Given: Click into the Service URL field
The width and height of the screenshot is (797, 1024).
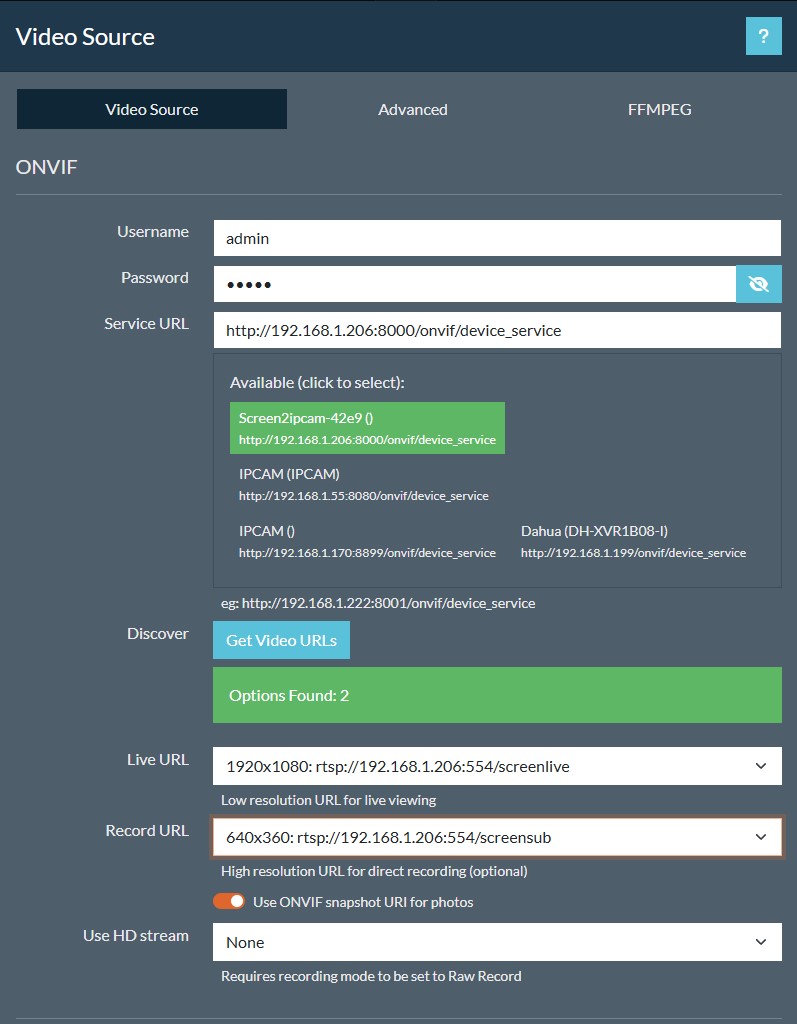Looking at the screenshot, I should pos(497,330).
